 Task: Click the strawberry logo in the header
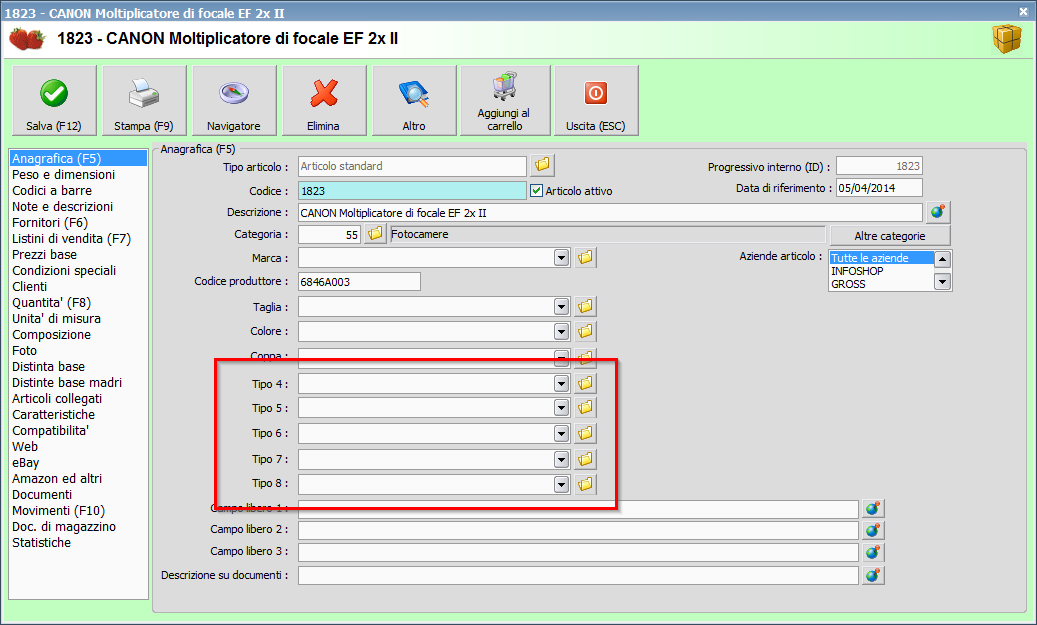click(x=26, y=38)
